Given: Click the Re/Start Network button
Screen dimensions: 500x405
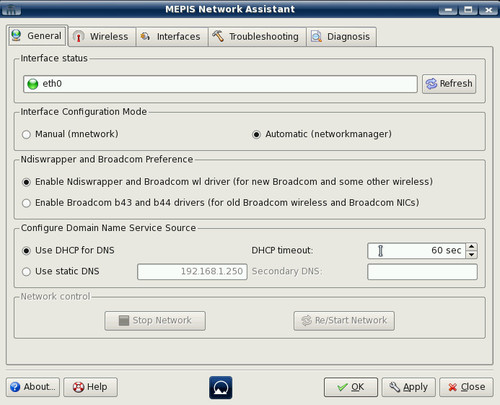Looking at the screenshot, I should pyautogui.click(x=344, y=321).
